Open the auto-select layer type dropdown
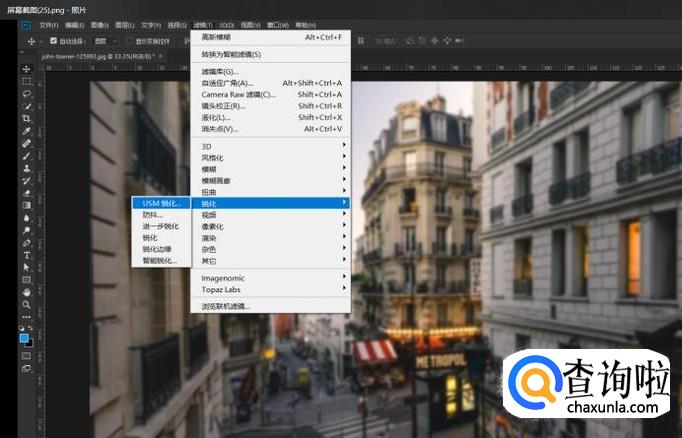The width and height of the screenshot is (682, 438). click(x=106, y=42)
